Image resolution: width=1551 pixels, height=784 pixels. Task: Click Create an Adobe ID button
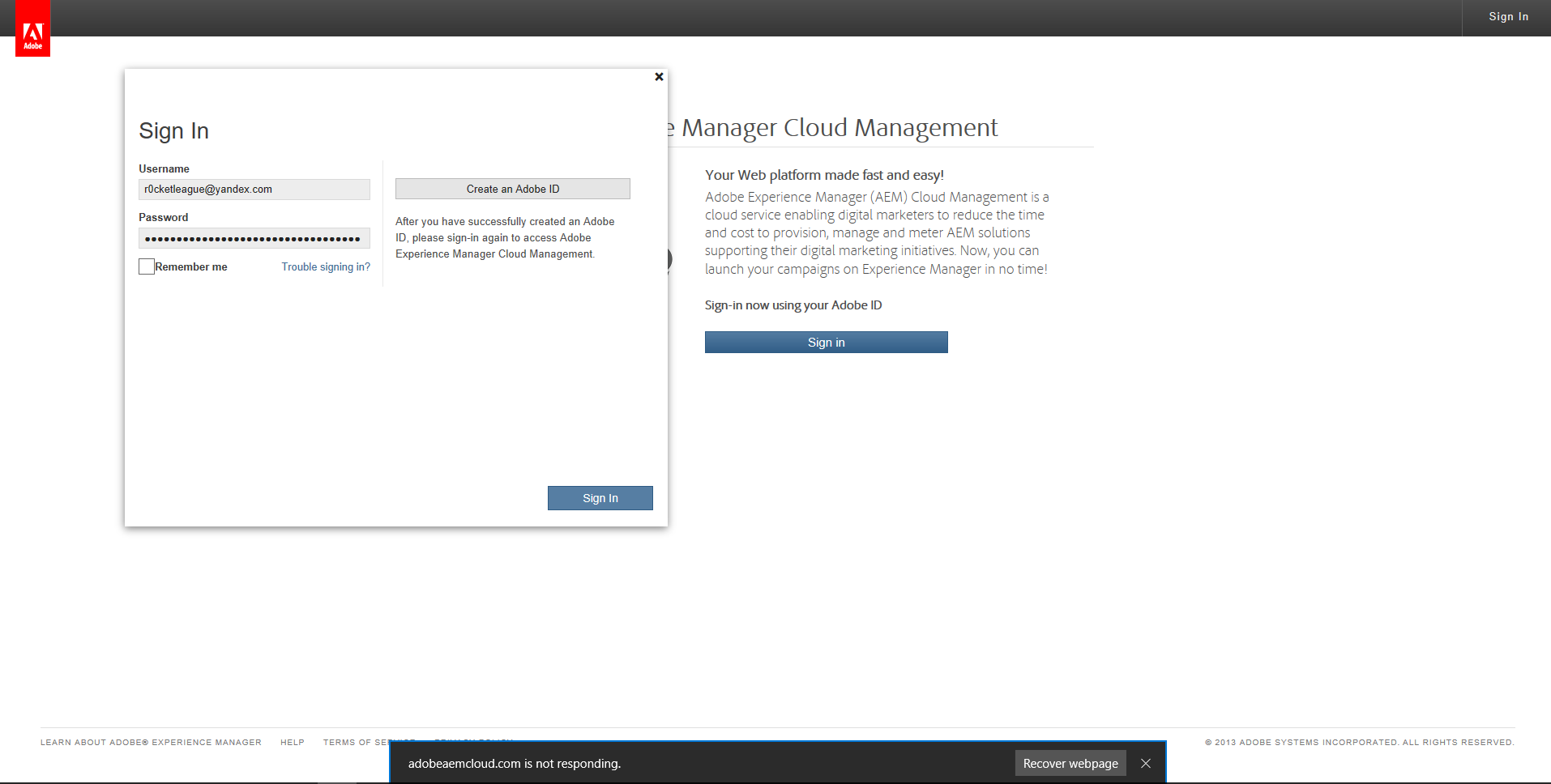[x=513, y=189]
